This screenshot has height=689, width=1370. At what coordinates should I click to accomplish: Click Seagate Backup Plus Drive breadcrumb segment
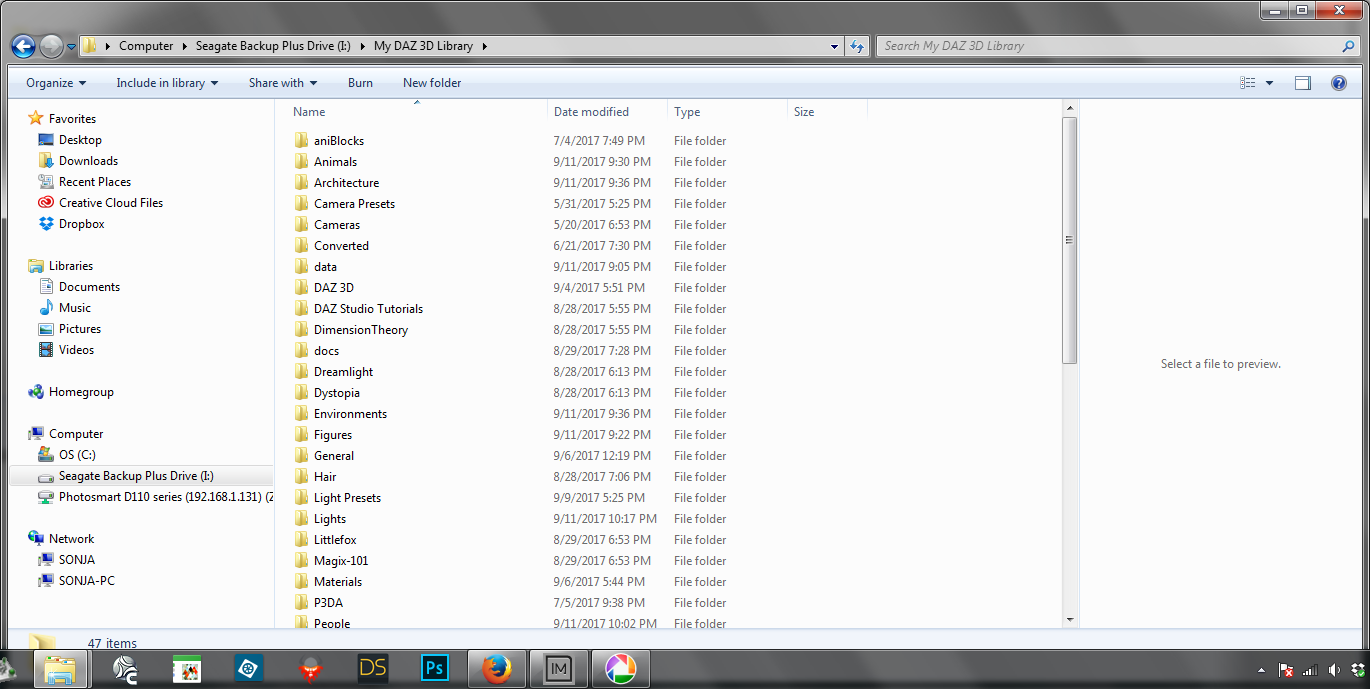pyautogui.click(x=273, y=46)
